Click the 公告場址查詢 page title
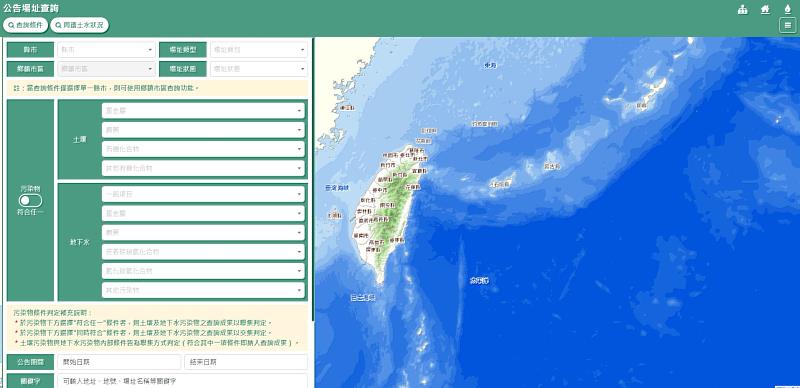 click(x=31, y=9)
